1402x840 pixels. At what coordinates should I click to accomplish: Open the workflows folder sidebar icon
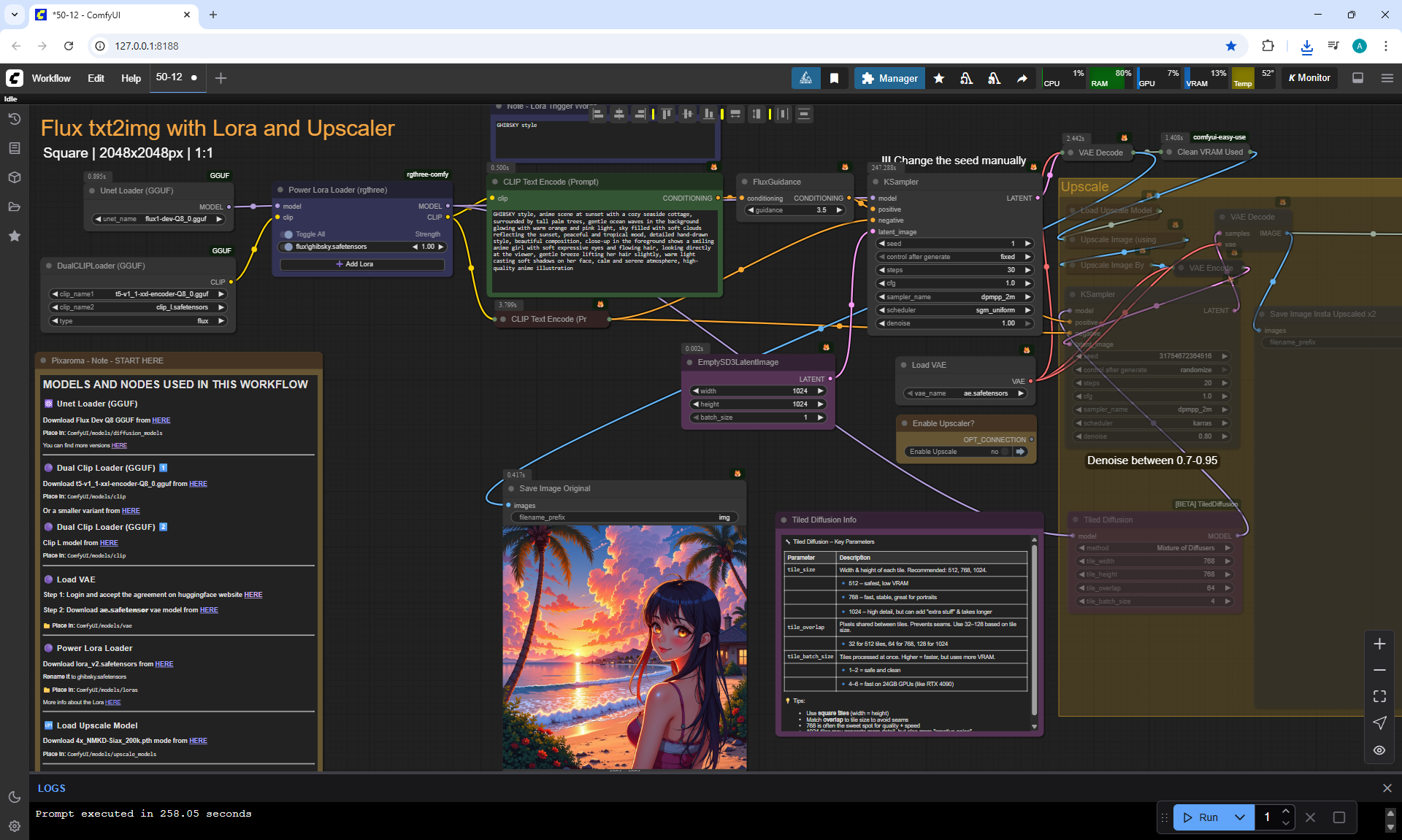[x=15, y=207]
